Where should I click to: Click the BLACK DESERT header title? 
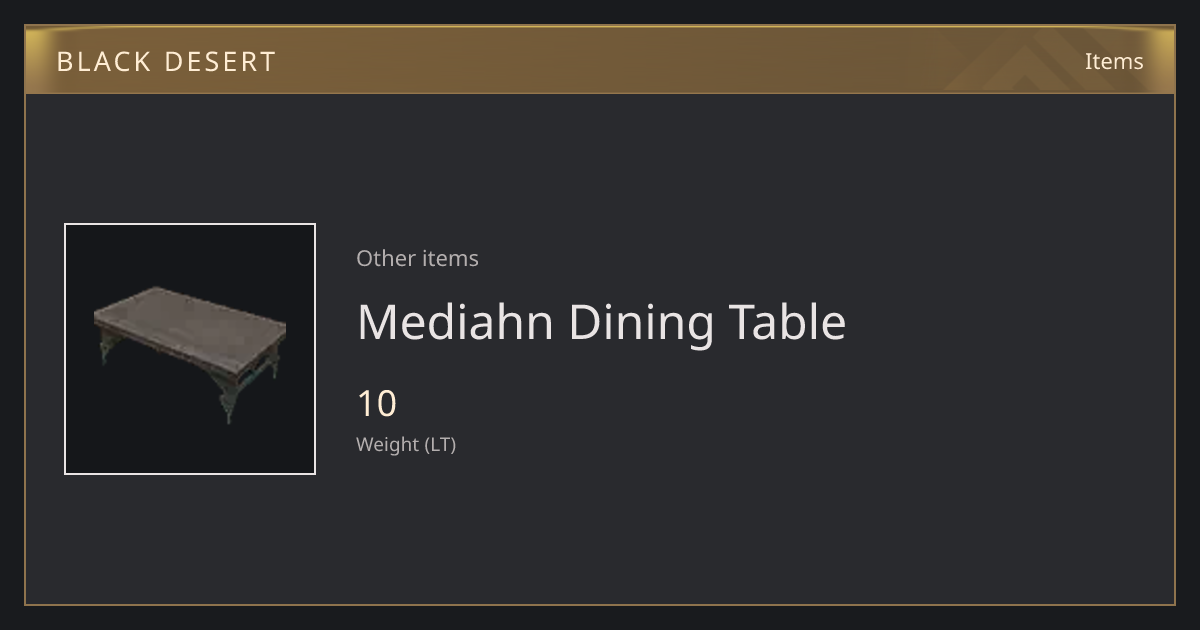coord(166,62)
